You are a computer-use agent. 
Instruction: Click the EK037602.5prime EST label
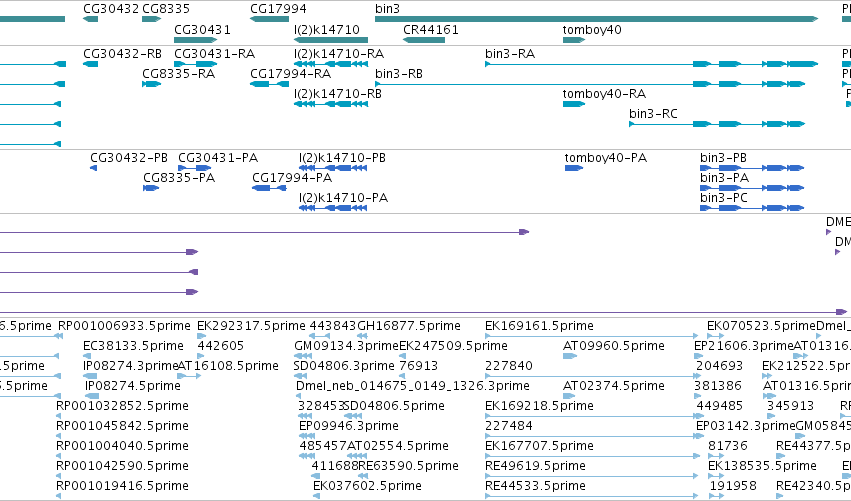coord(367,486)
